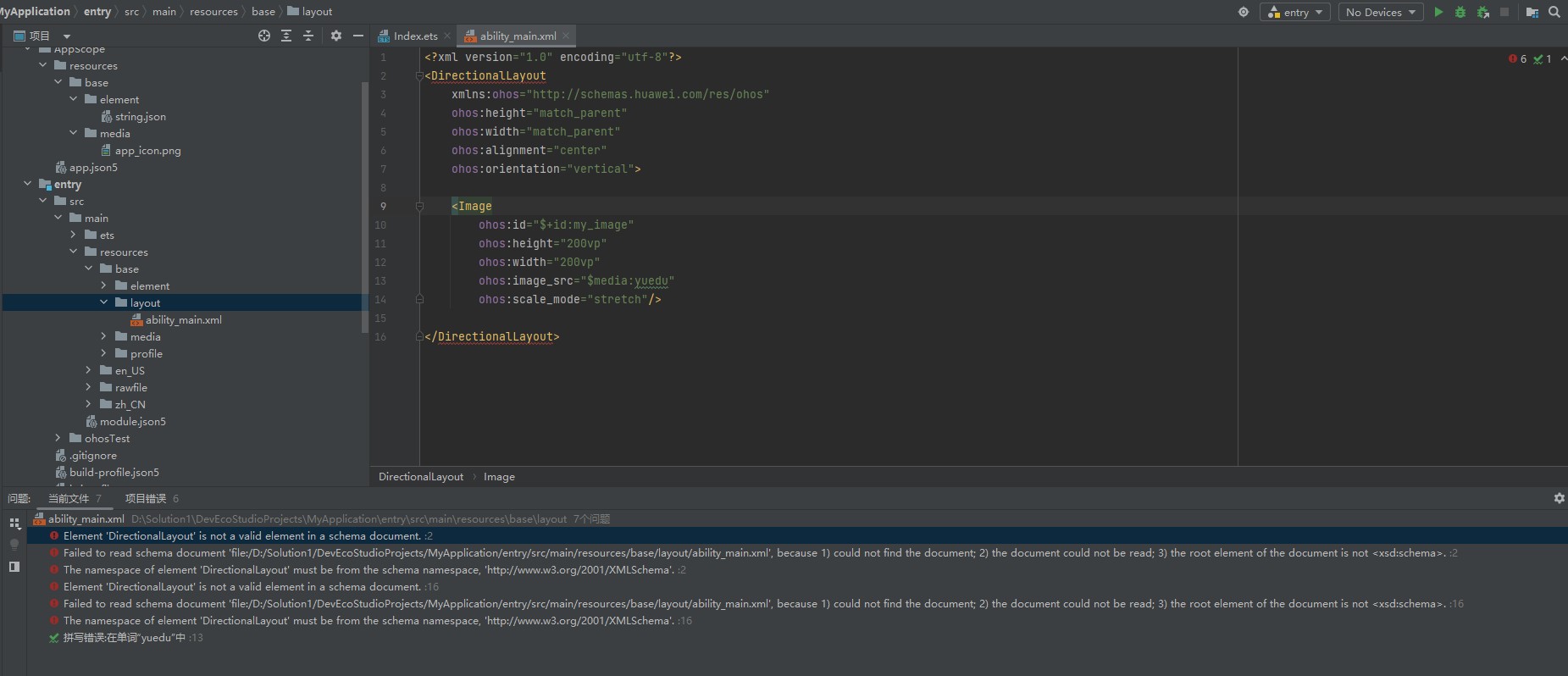The height and width of the screenshot is (676, 1568).
Task: Open project panel gear options
Action: pyautogui.click(x=336, y=36)
